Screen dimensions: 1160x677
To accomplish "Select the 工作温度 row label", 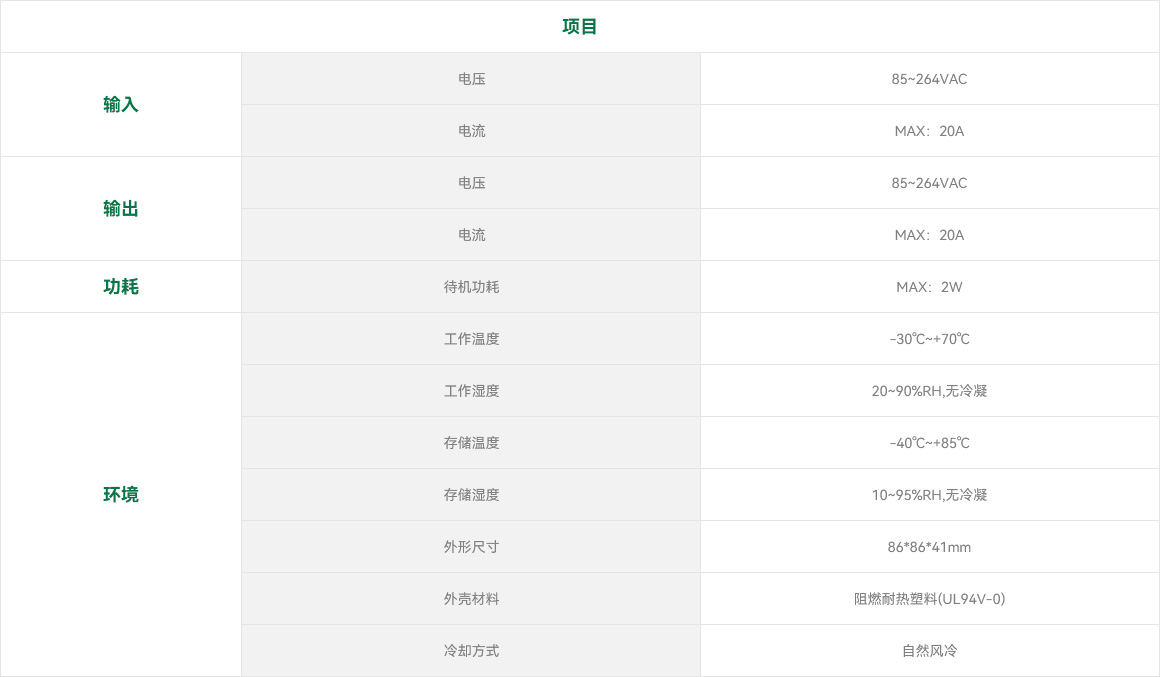I will coord(471,339).
